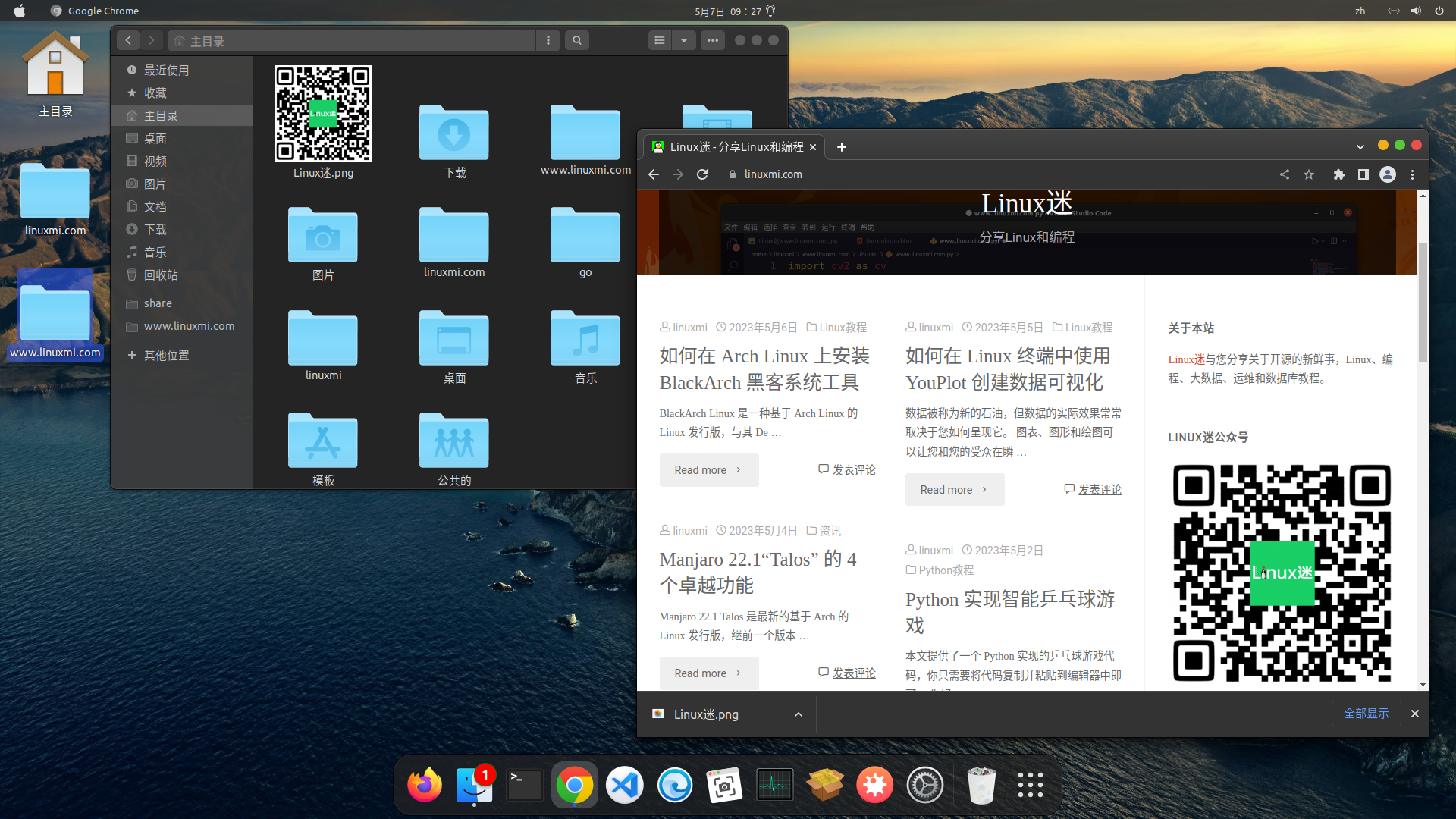Viewport: 1456px width, 819px height.
Task: Open 最近使用 in file manager sidebar
Action: tap(182, 70)
